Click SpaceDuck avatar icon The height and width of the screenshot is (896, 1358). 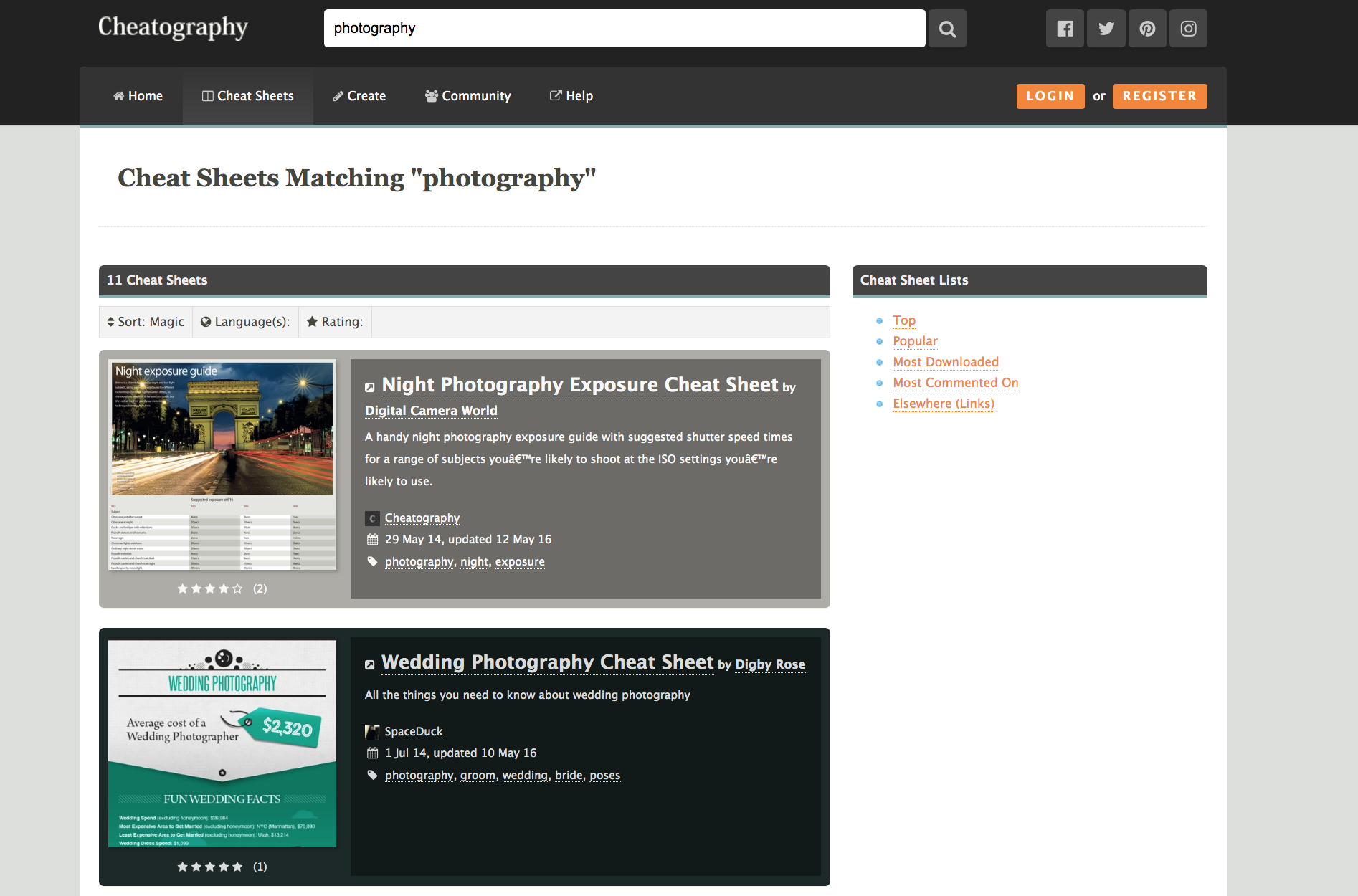pos(372,732)
